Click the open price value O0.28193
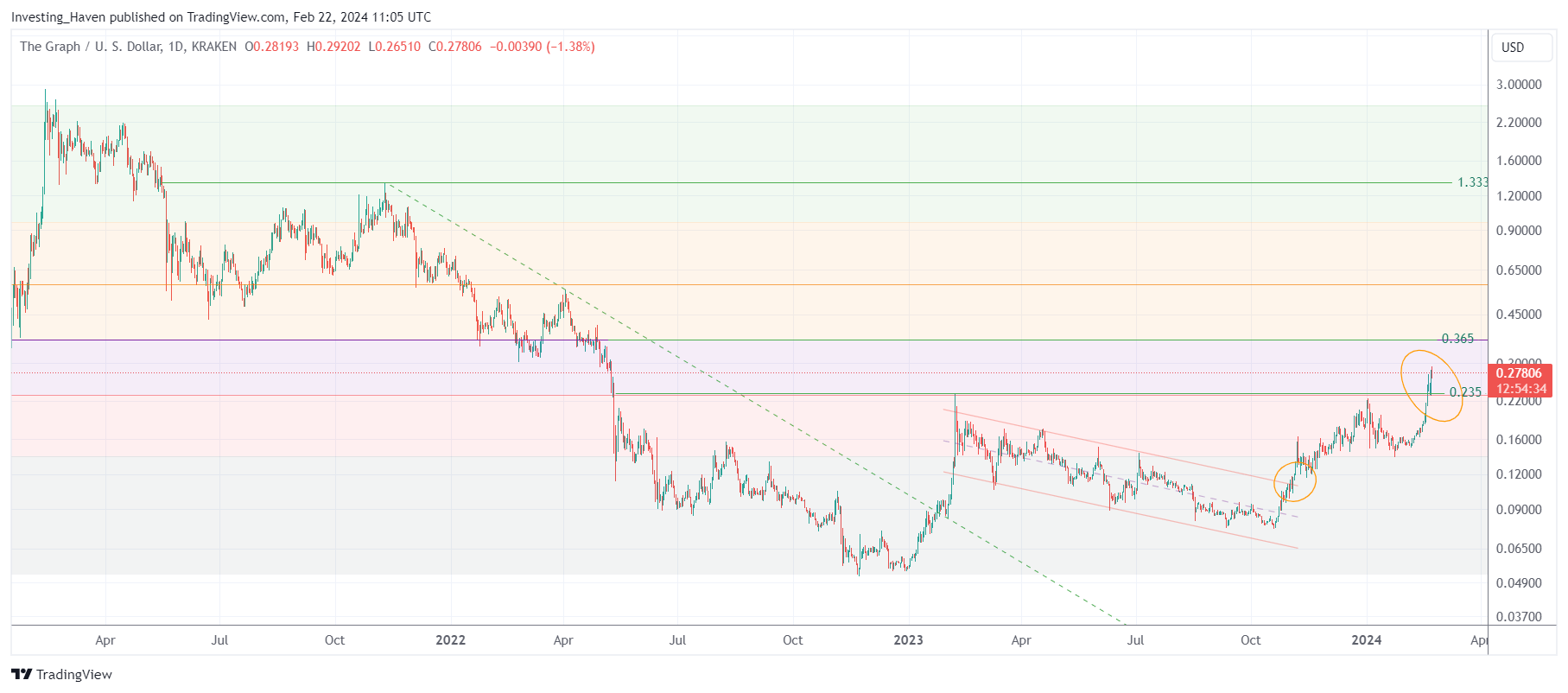1568x693 pixels. (271, 47)
